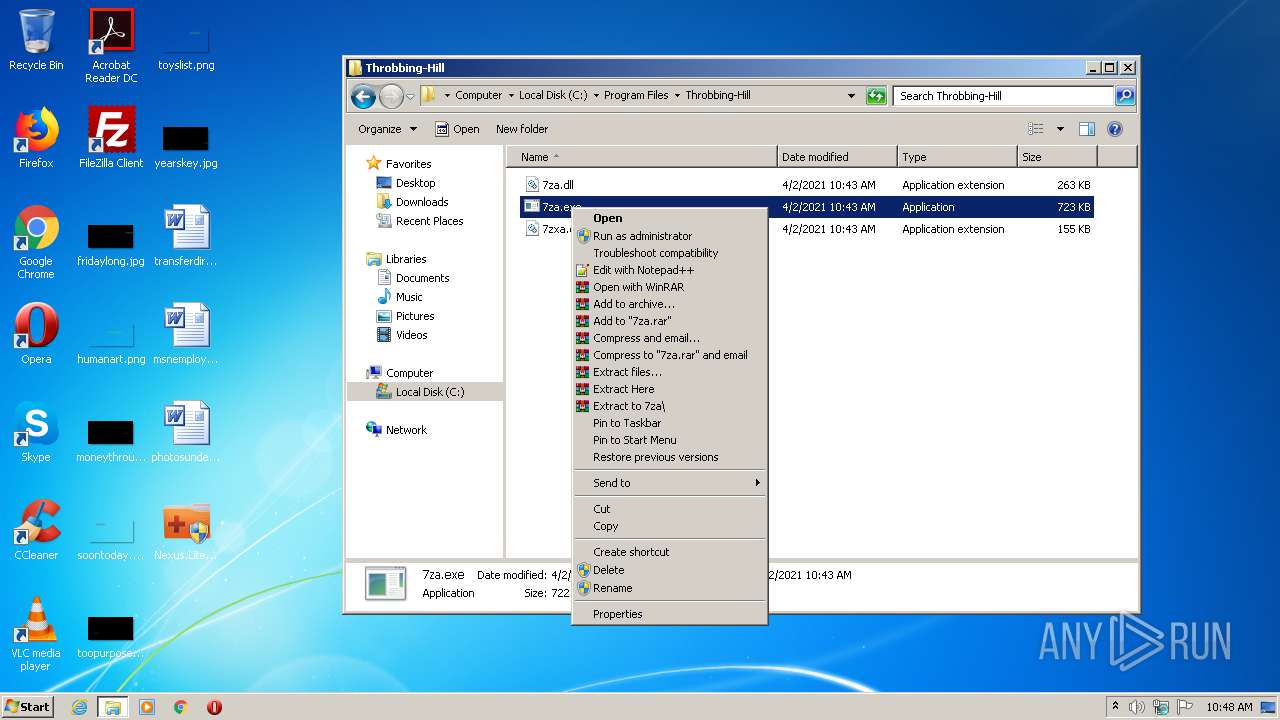Open toopurpose desktop file

click(111, 637)
